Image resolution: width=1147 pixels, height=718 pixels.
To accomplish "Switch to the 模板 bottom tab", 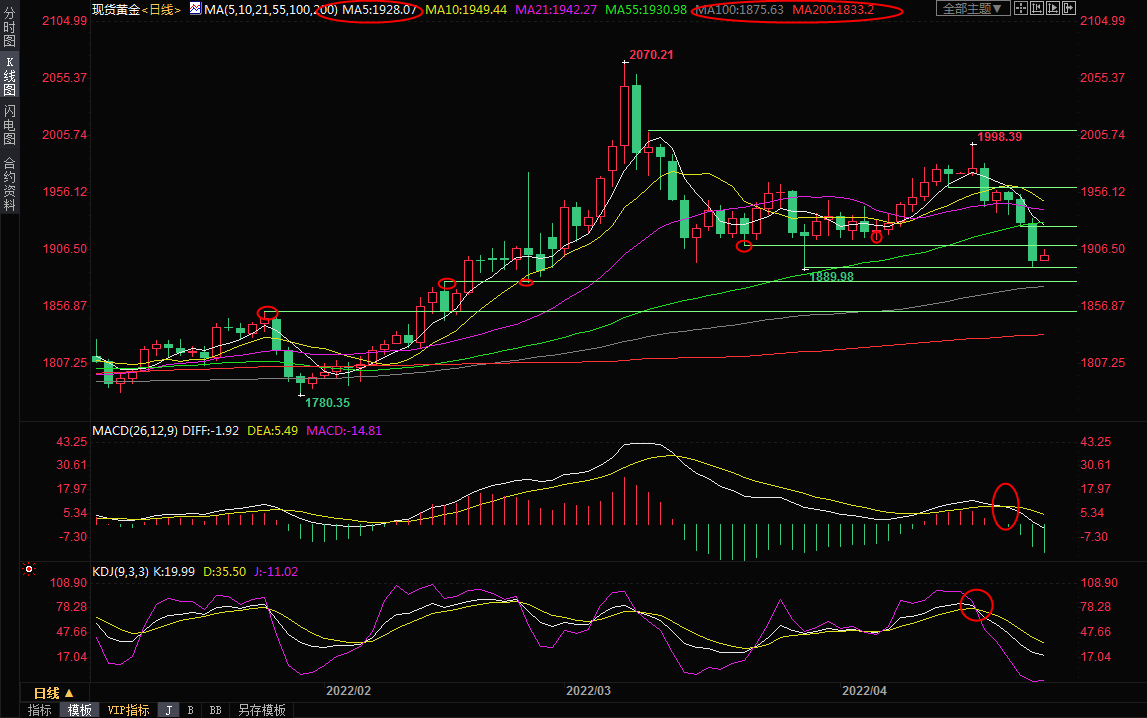I will point(79,710).
